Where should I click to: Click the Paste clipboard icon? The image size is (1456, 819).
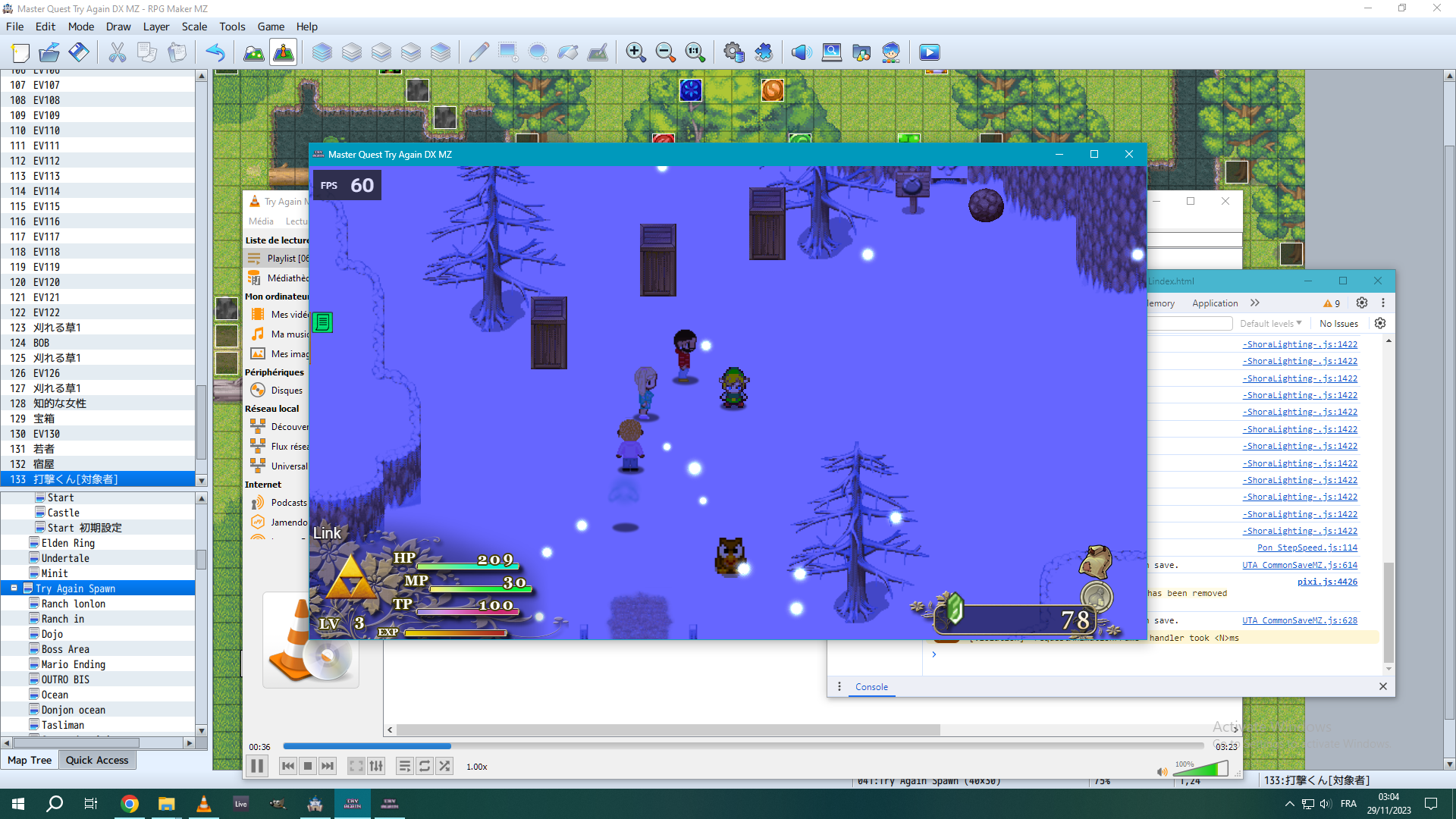177,52
